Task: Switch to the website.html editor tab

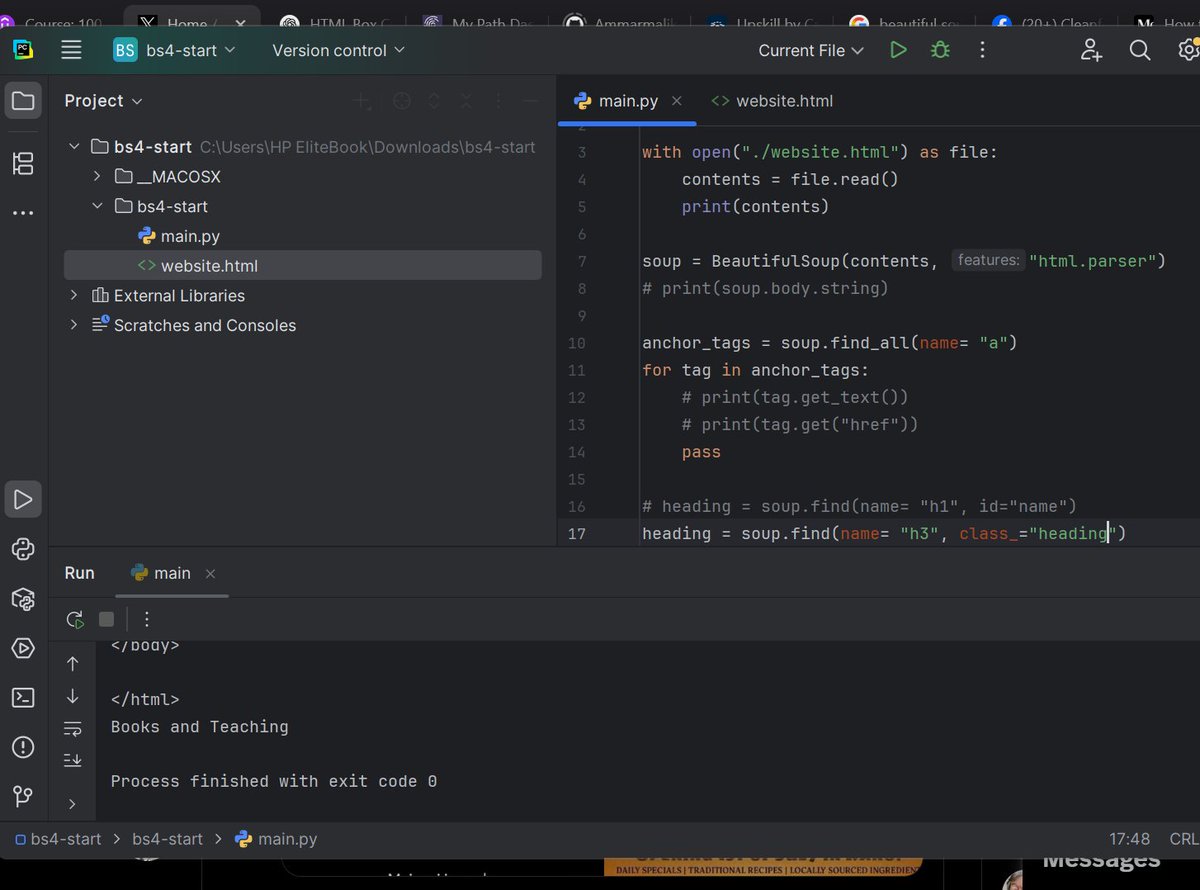Action: click(772, 101)
